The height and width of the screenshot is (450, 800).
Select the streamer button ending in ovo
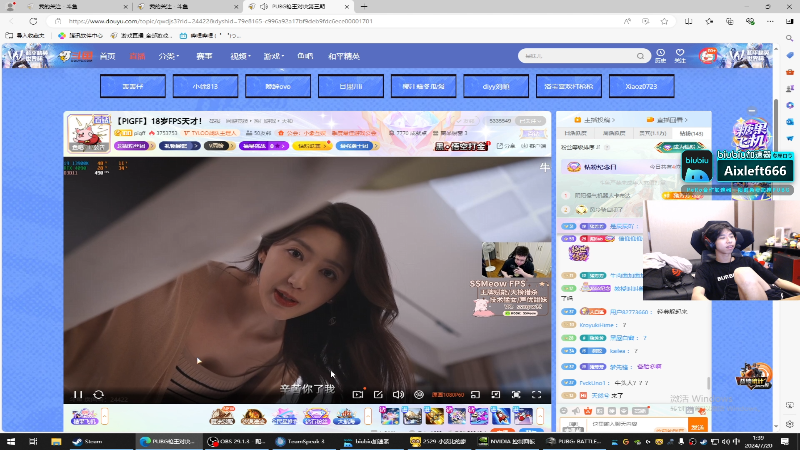click(278, 86)
